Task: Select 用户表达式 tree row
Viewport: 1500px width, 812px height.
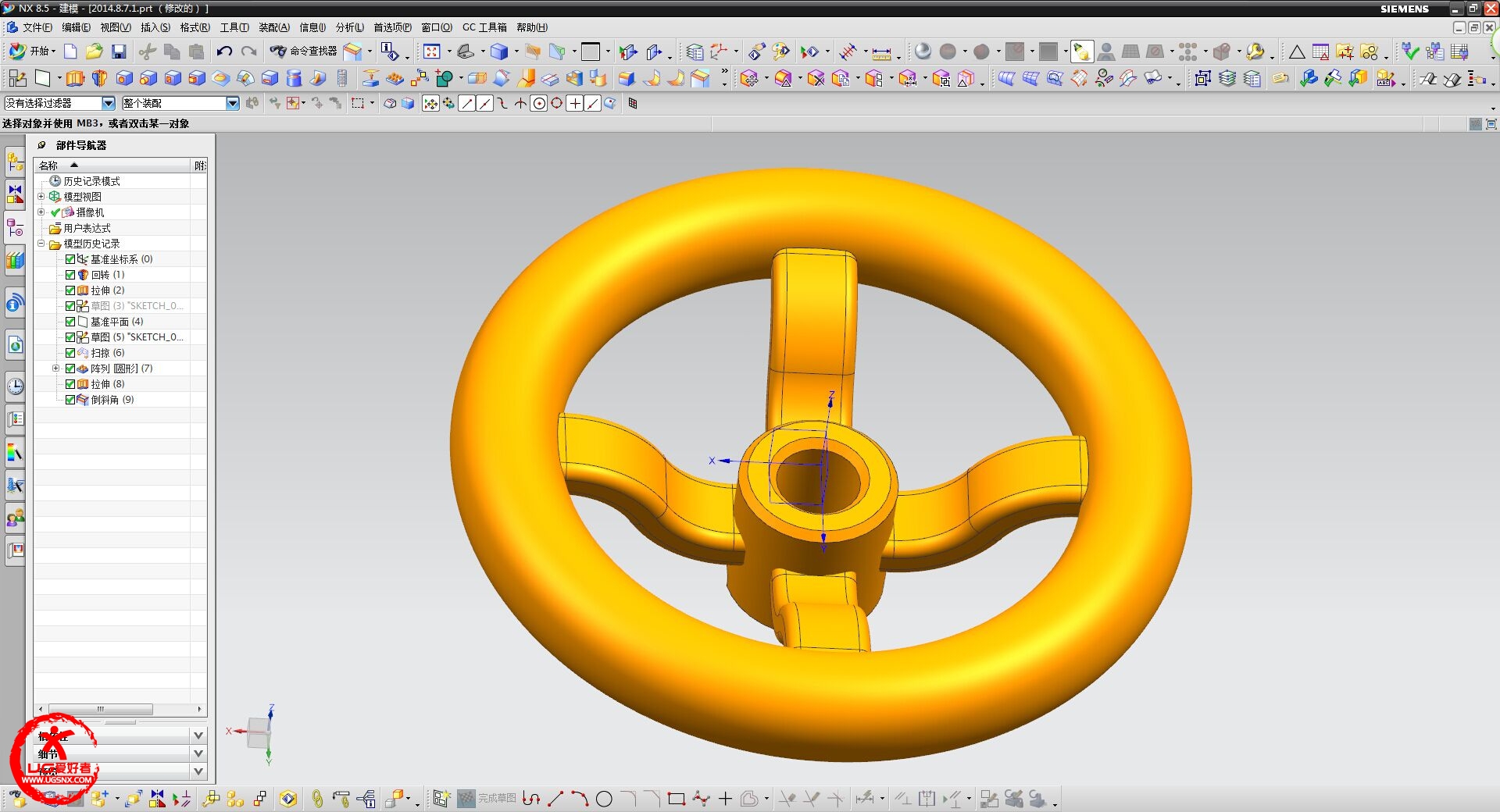Action: click(x=120, y=228)
